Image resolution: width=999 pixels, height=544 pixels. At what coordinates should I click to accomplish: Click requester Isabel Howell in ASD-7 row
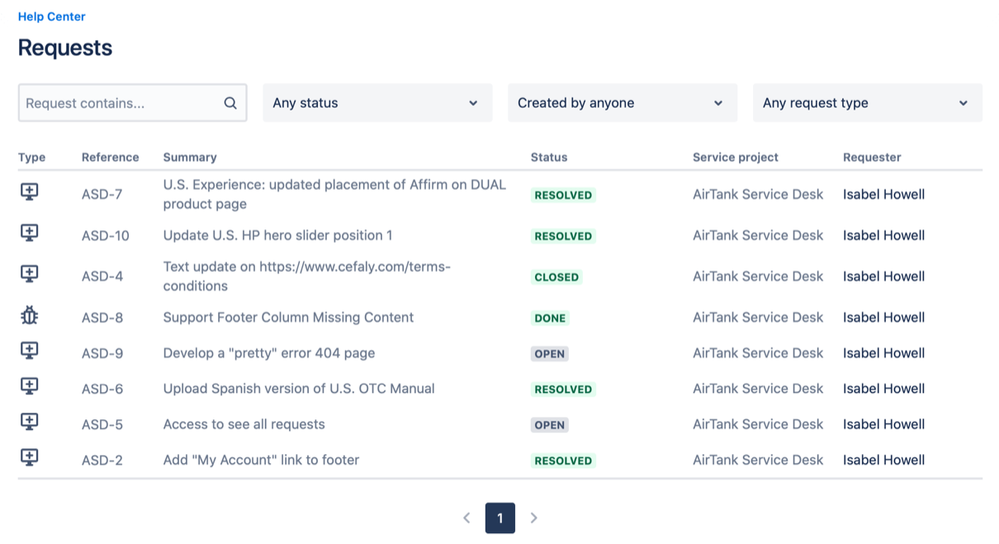[x=884, y=194]
